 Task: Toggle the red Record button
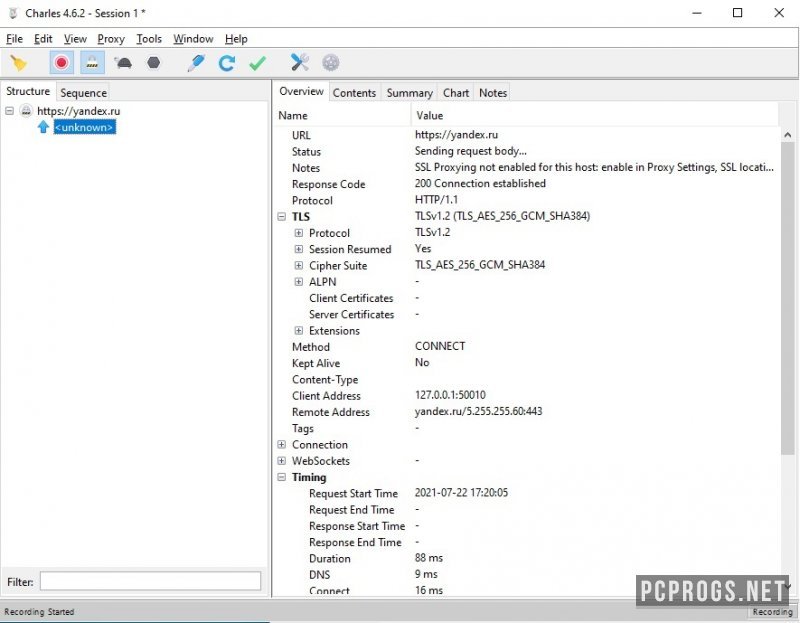click(62, 63)
